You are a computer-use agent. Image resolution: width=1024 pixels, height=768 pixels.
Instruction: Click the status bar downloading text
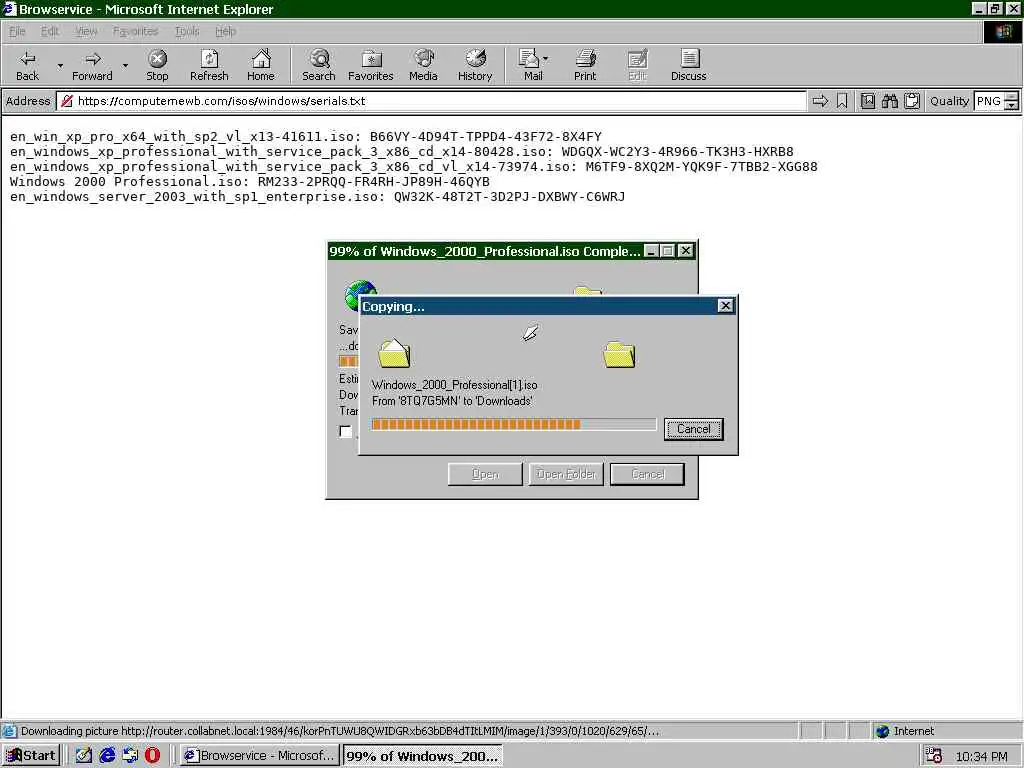(340, 731)
